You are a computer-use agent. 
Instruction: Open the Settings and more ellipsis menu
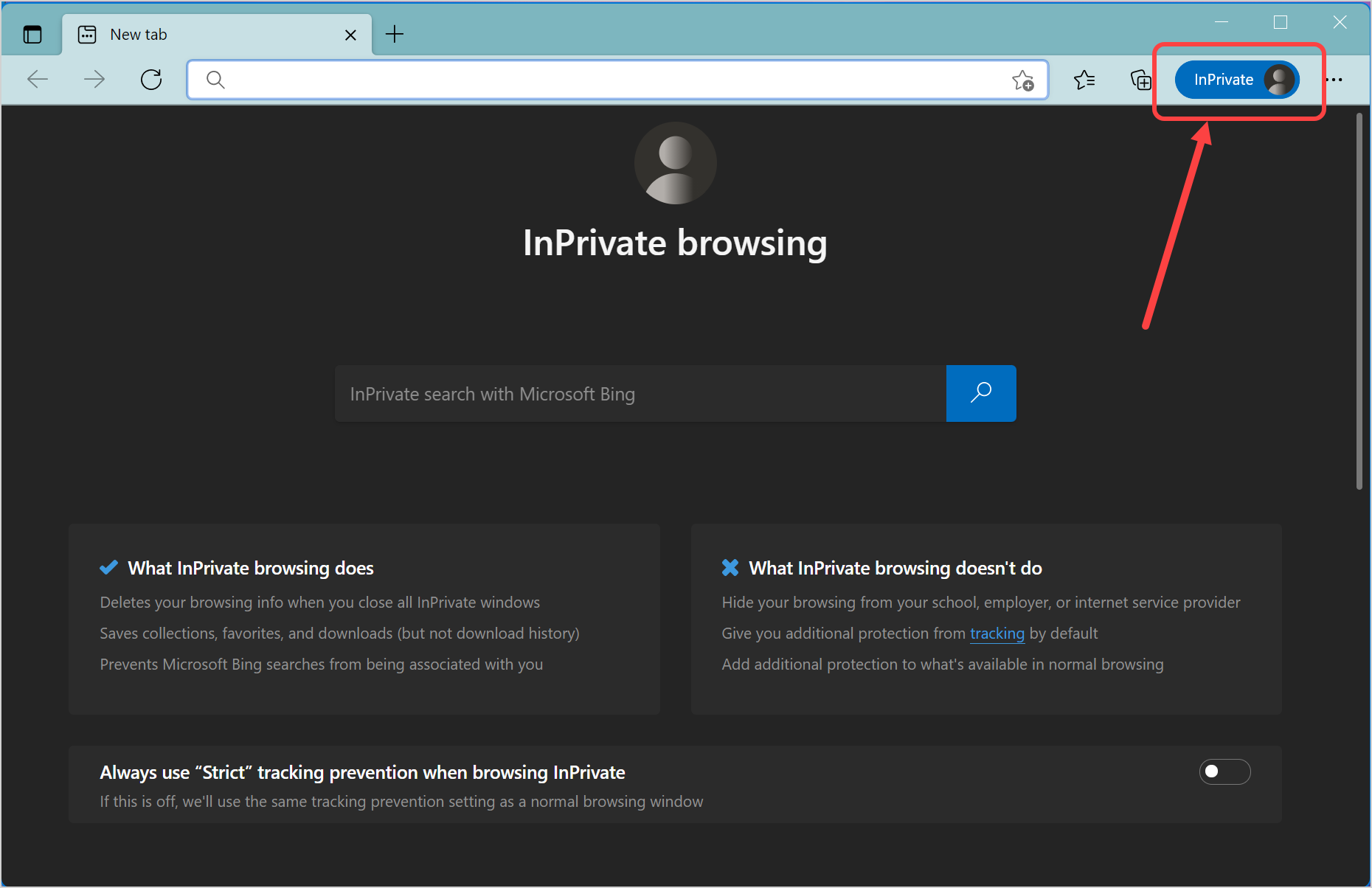click(x=1337, y=79)
